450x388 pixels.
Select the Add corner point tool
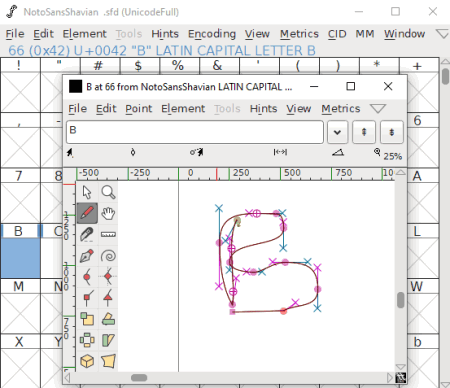click(x=87, y=298)
